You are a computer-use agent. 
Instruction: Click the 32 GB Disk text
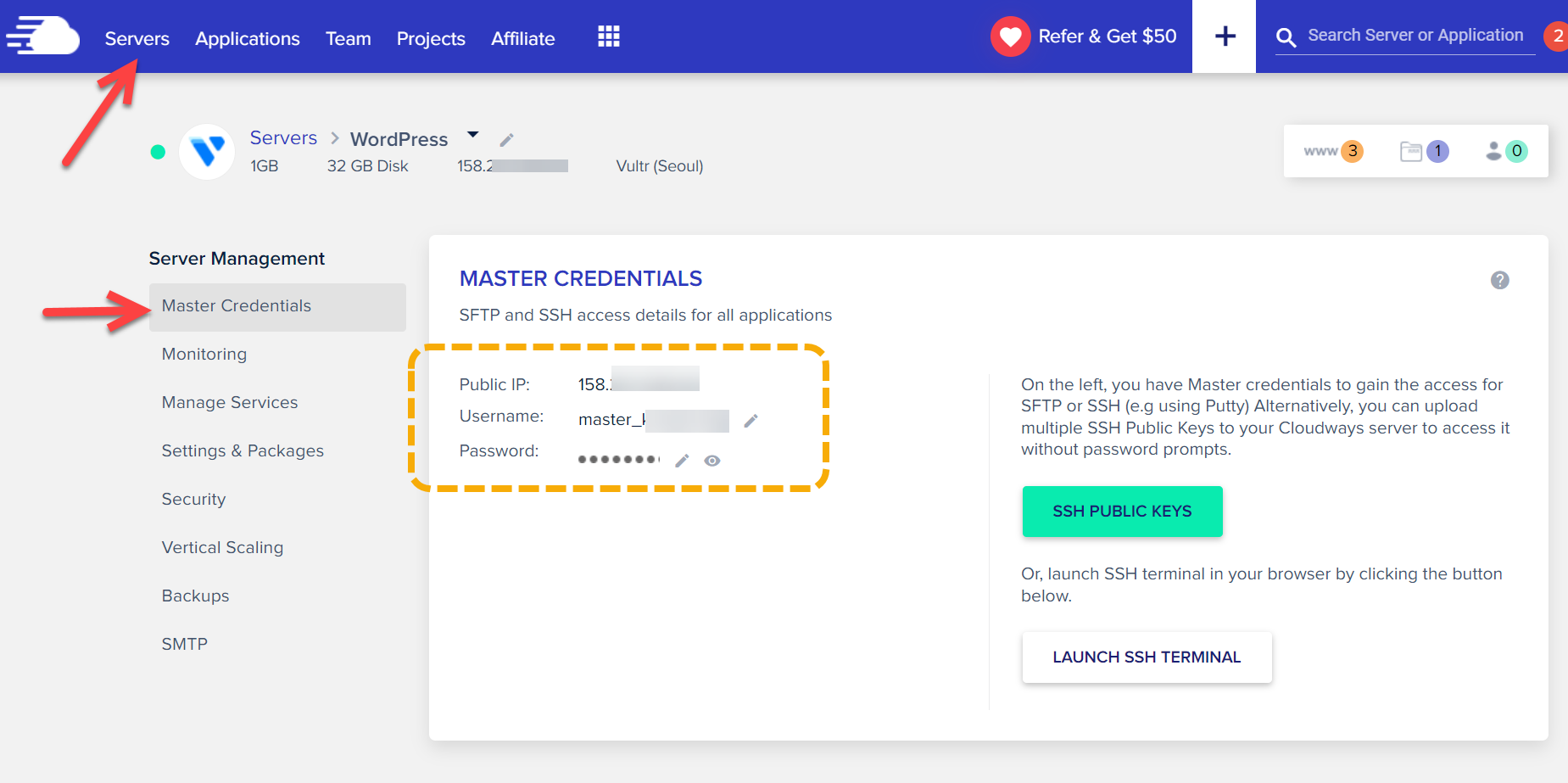point(368,166)
